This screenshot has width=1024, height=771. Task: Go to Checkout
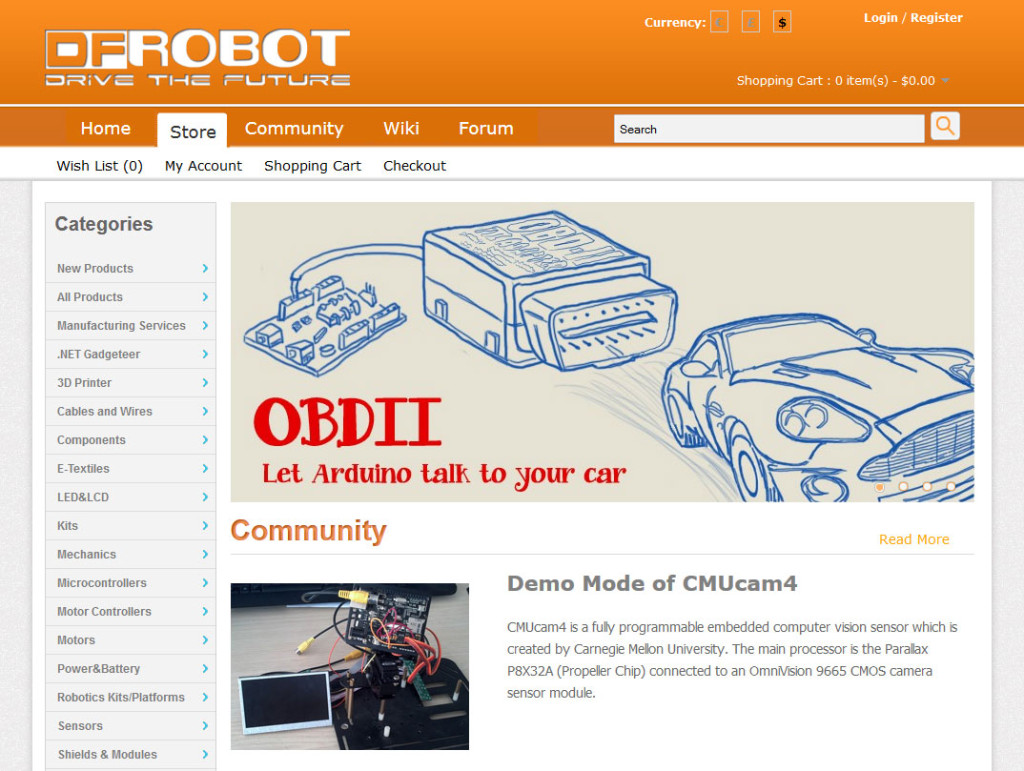(x=415, y=166)
